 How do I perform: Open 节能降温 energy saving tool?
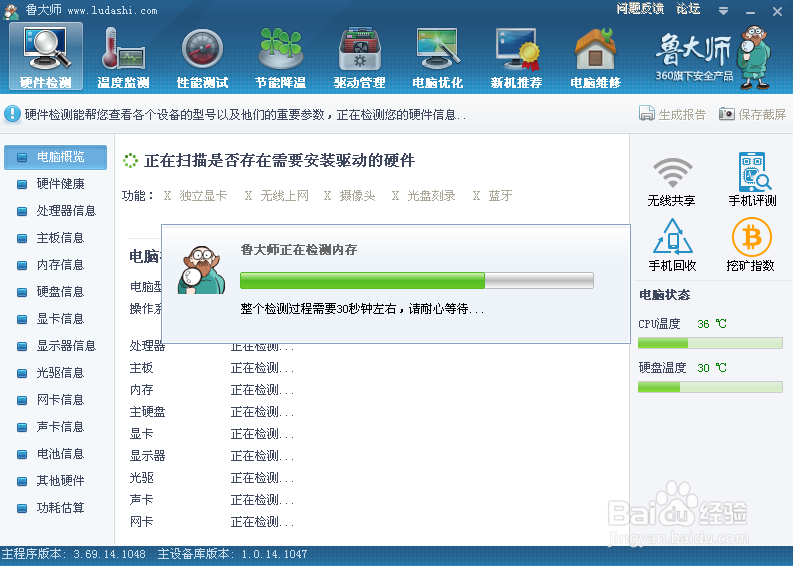coord(281,57)
